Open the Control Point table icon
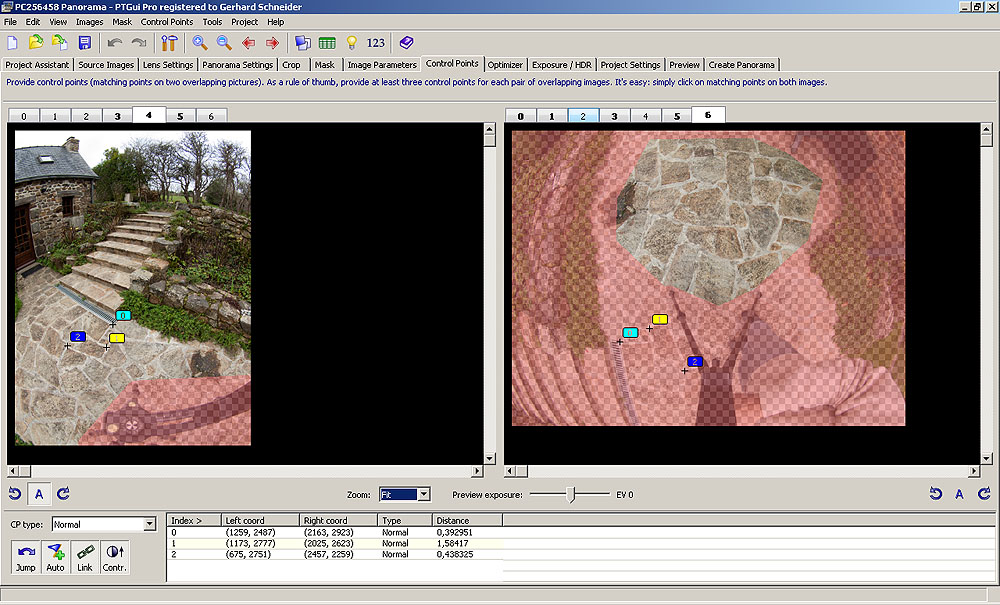 tap(327, 43)
